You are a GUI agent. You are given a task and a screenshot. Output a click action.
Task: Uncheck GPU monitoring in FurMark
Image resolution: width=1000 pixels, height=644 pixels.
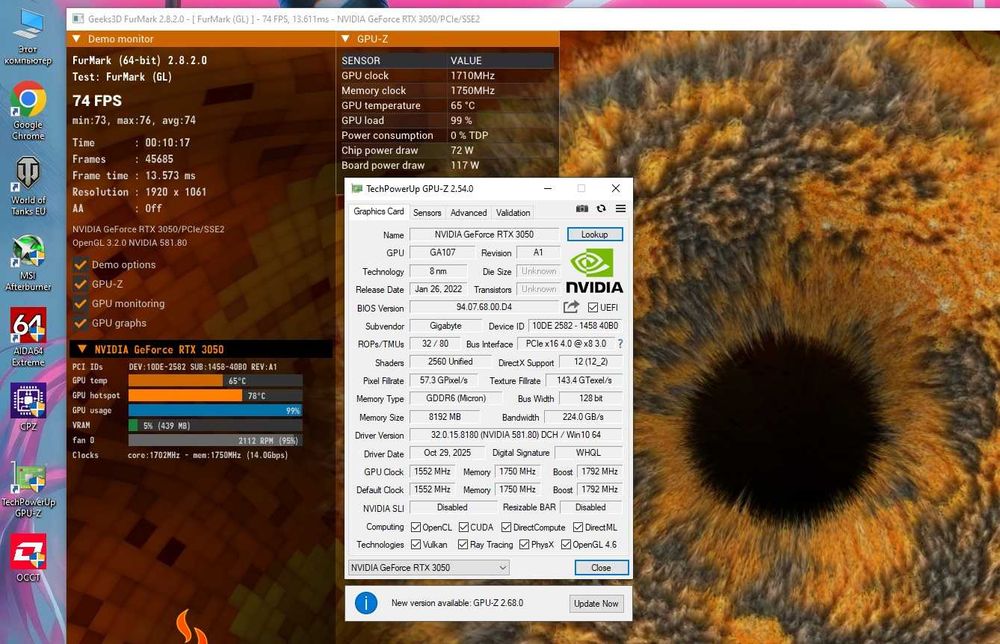(80, 304)
